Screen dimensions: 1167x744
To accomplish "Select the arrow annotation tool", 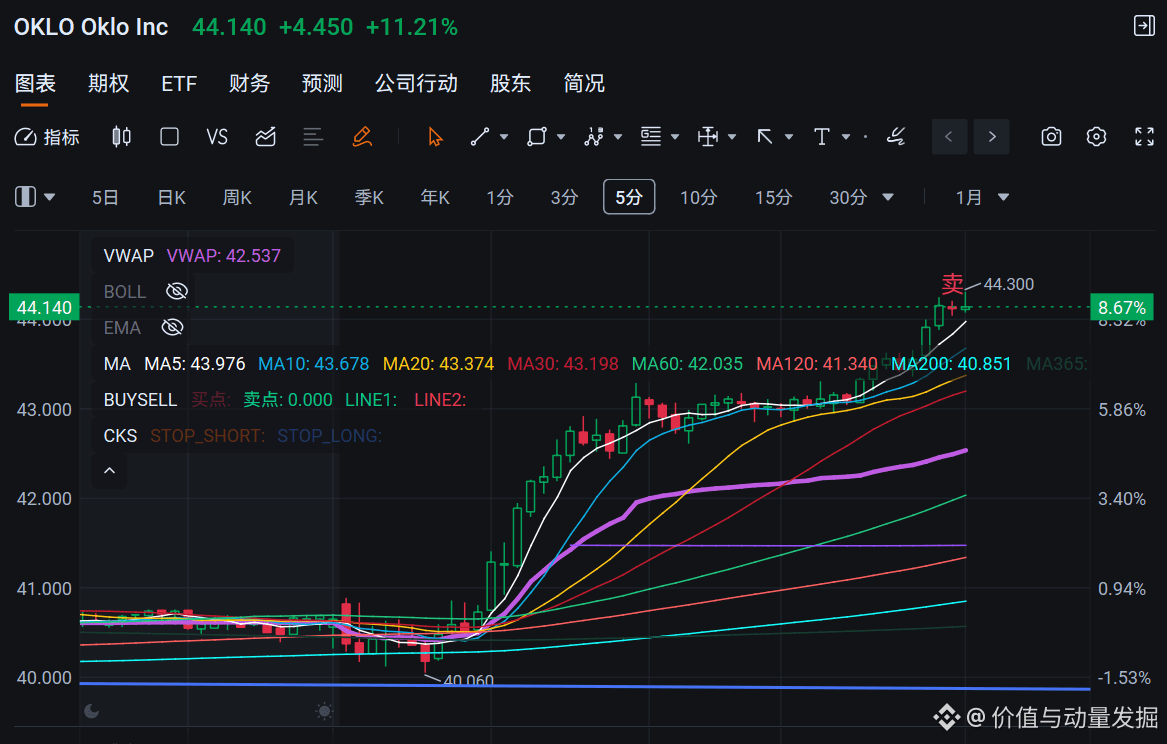I will click(x=765, y=137).
